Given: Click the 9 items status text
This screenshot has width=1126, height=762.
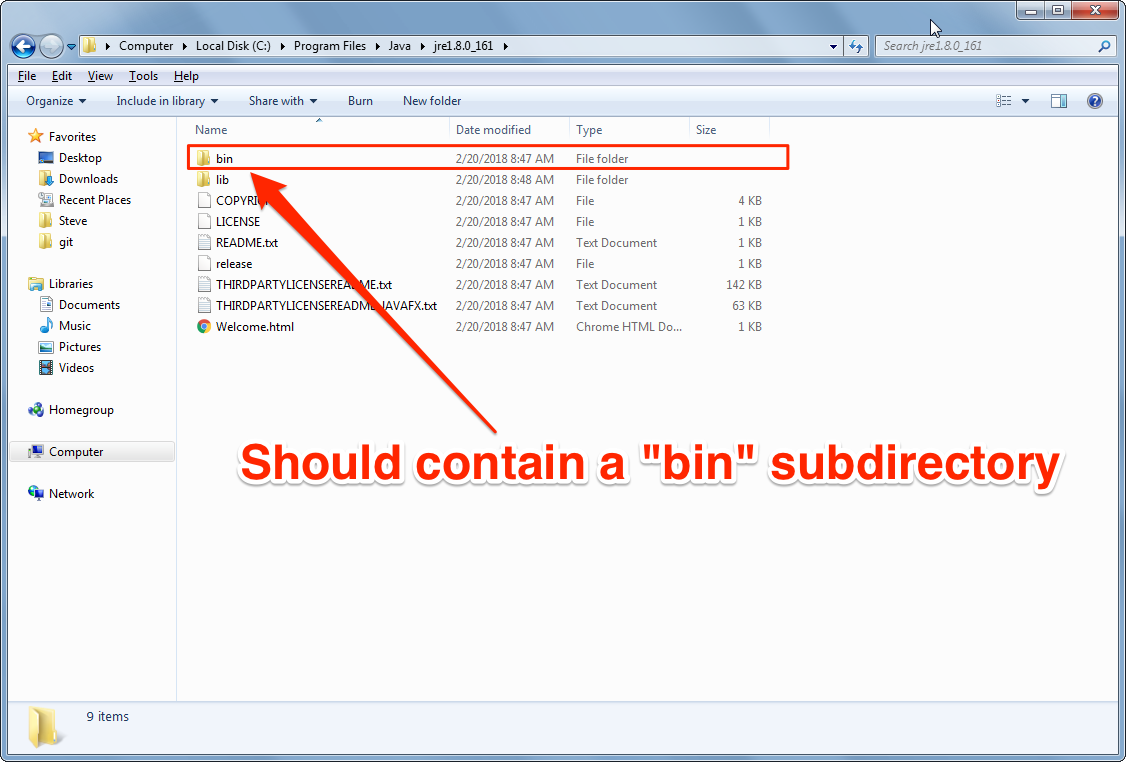Looking at the screenshot, I should coord(107,717).
